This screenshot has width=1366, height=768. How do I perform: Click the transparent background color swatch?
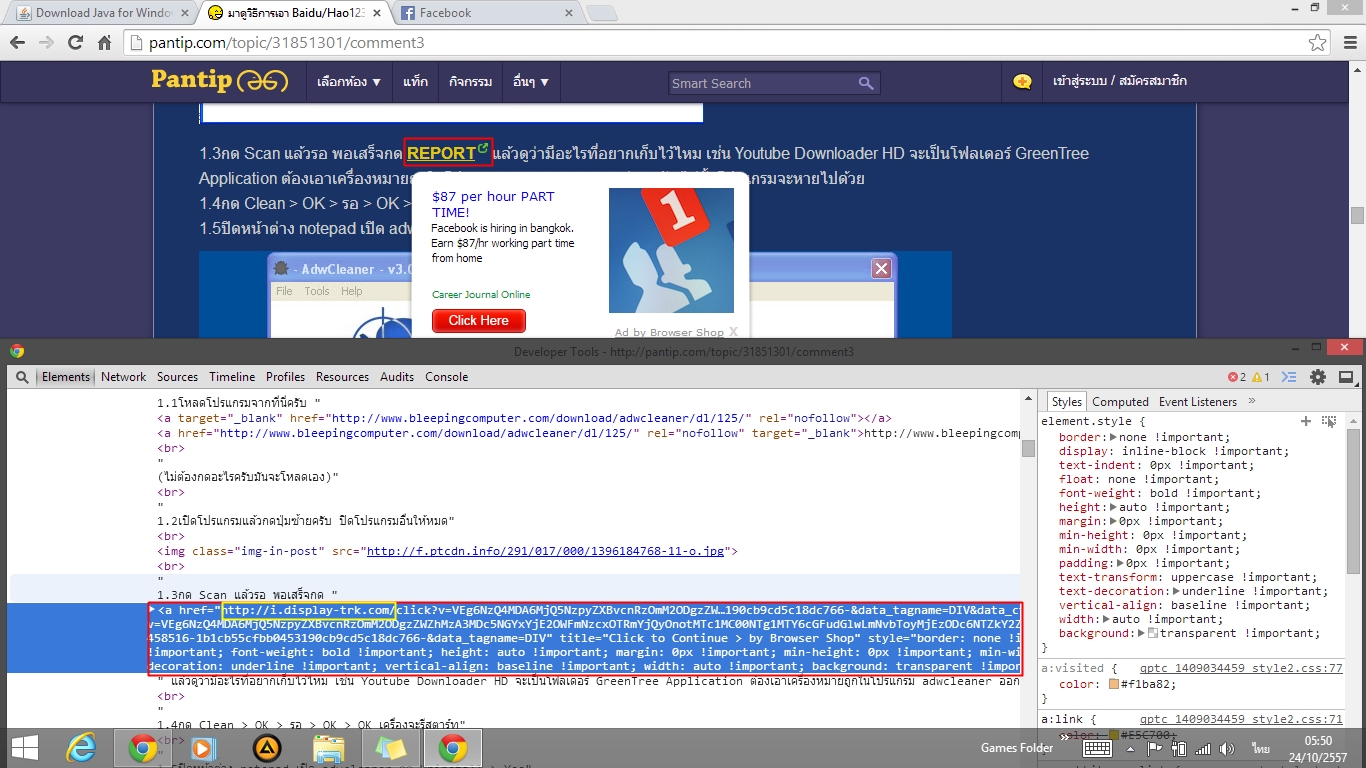tap(1153, 633)
